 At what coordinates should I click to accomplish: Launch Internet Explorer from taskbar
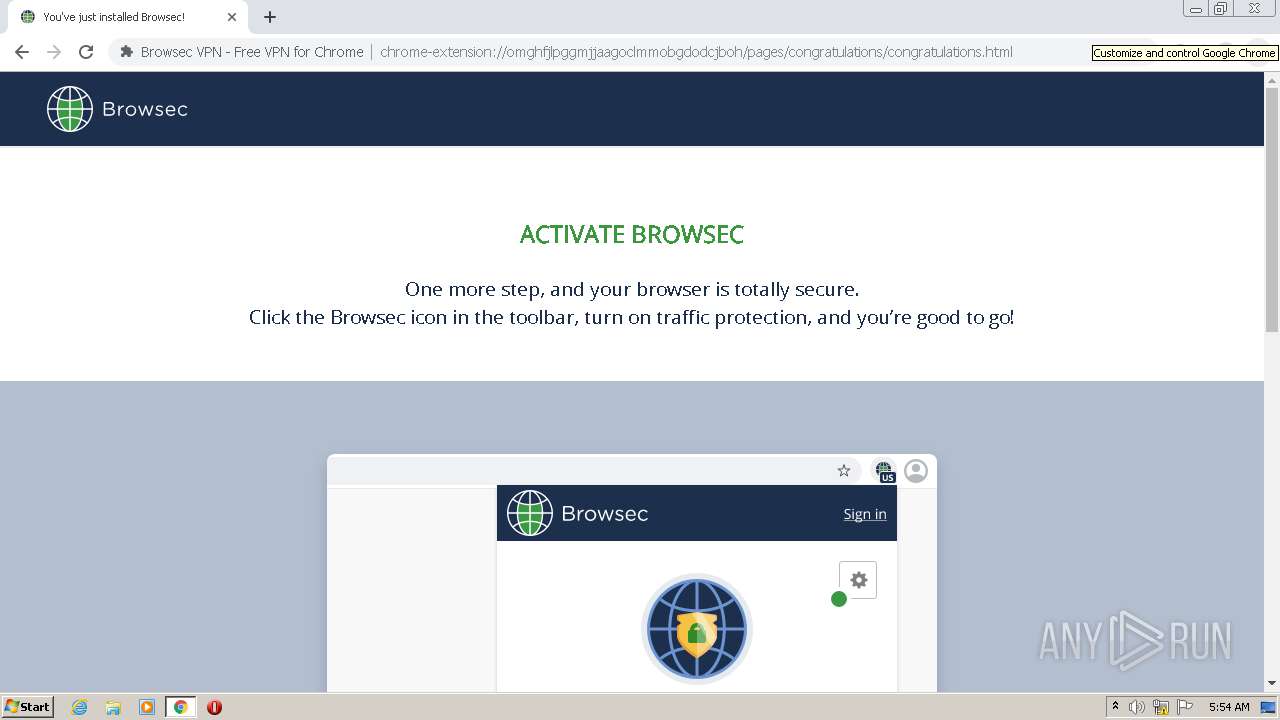tap(80, 707)
